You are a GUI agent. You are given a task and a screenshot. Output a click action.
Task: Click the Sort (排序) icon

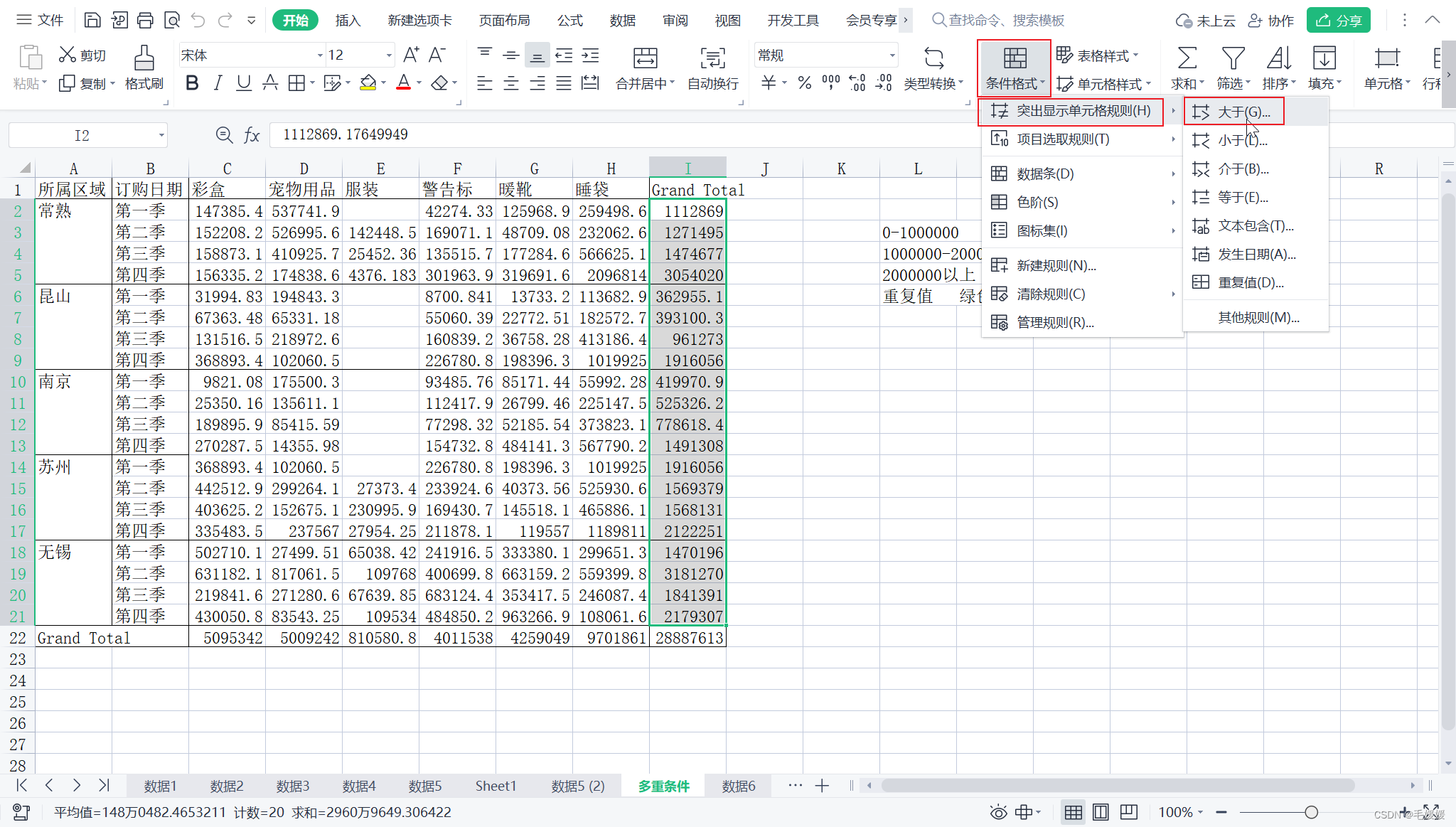(1278, 58)
